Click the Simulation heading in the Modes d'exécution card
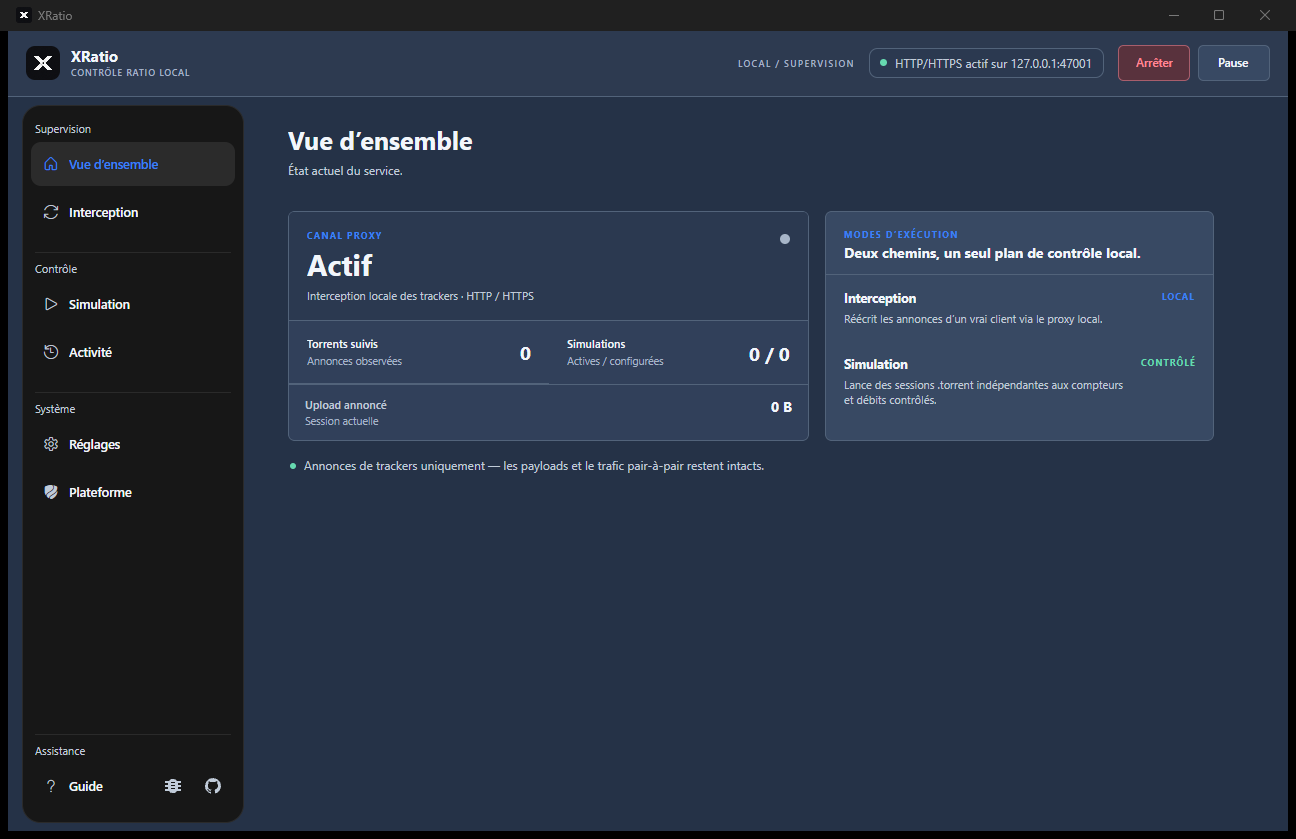The width and height of the screenshot is (1296, 839). (x=876, y=364)
